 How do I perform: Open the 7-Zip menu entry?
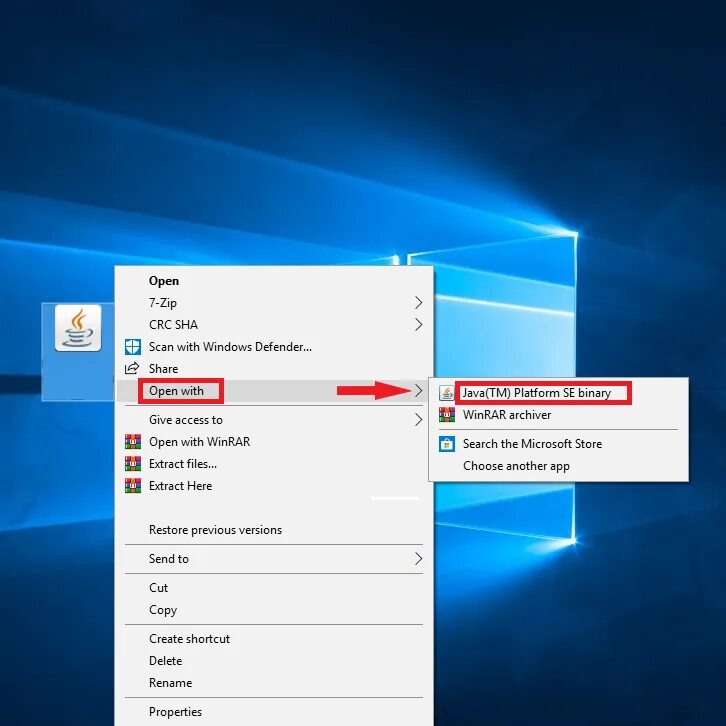click(x=274, y=303)
